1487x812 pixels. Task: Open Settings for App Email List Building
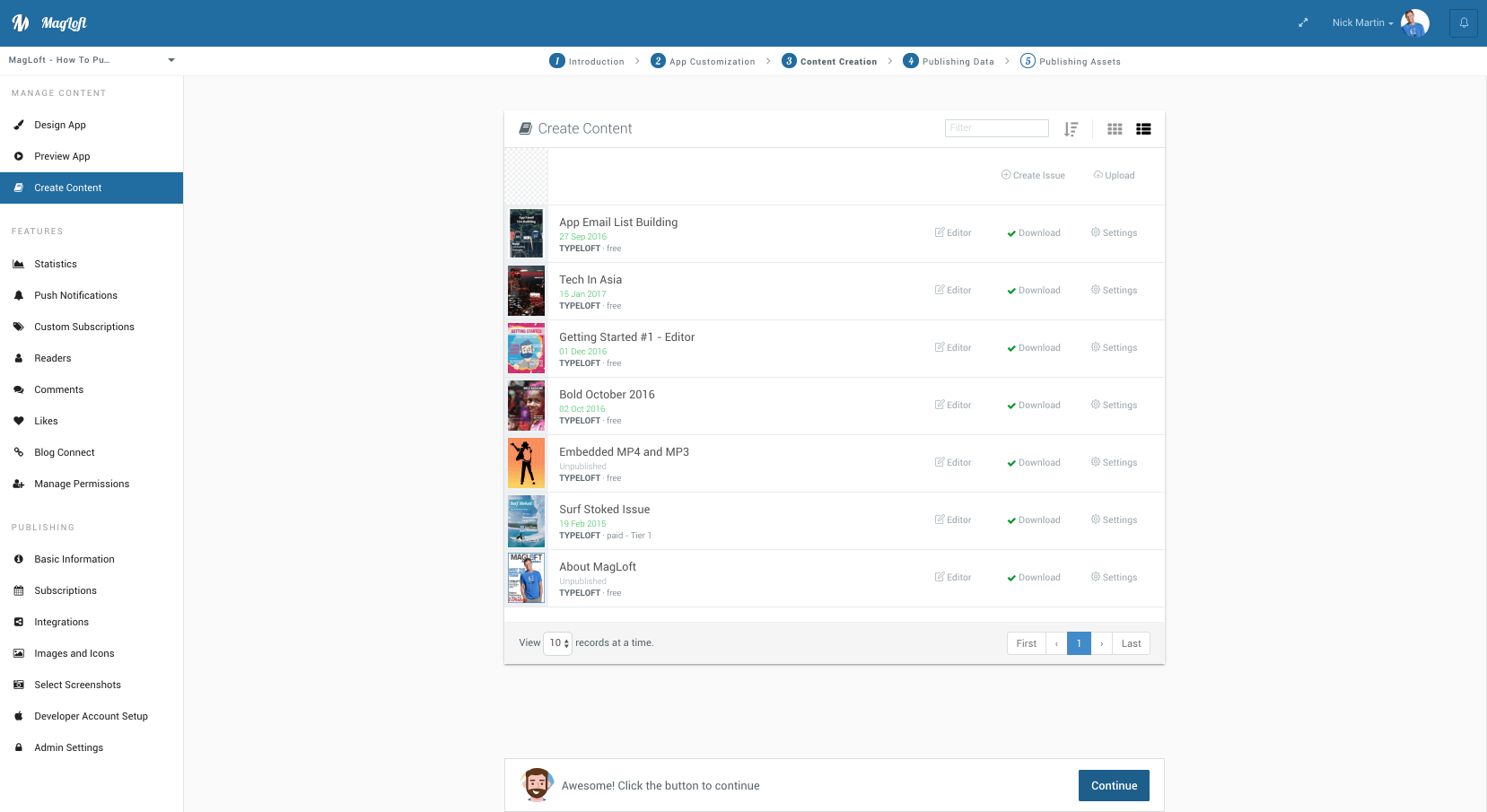(x=1114, y=232)
